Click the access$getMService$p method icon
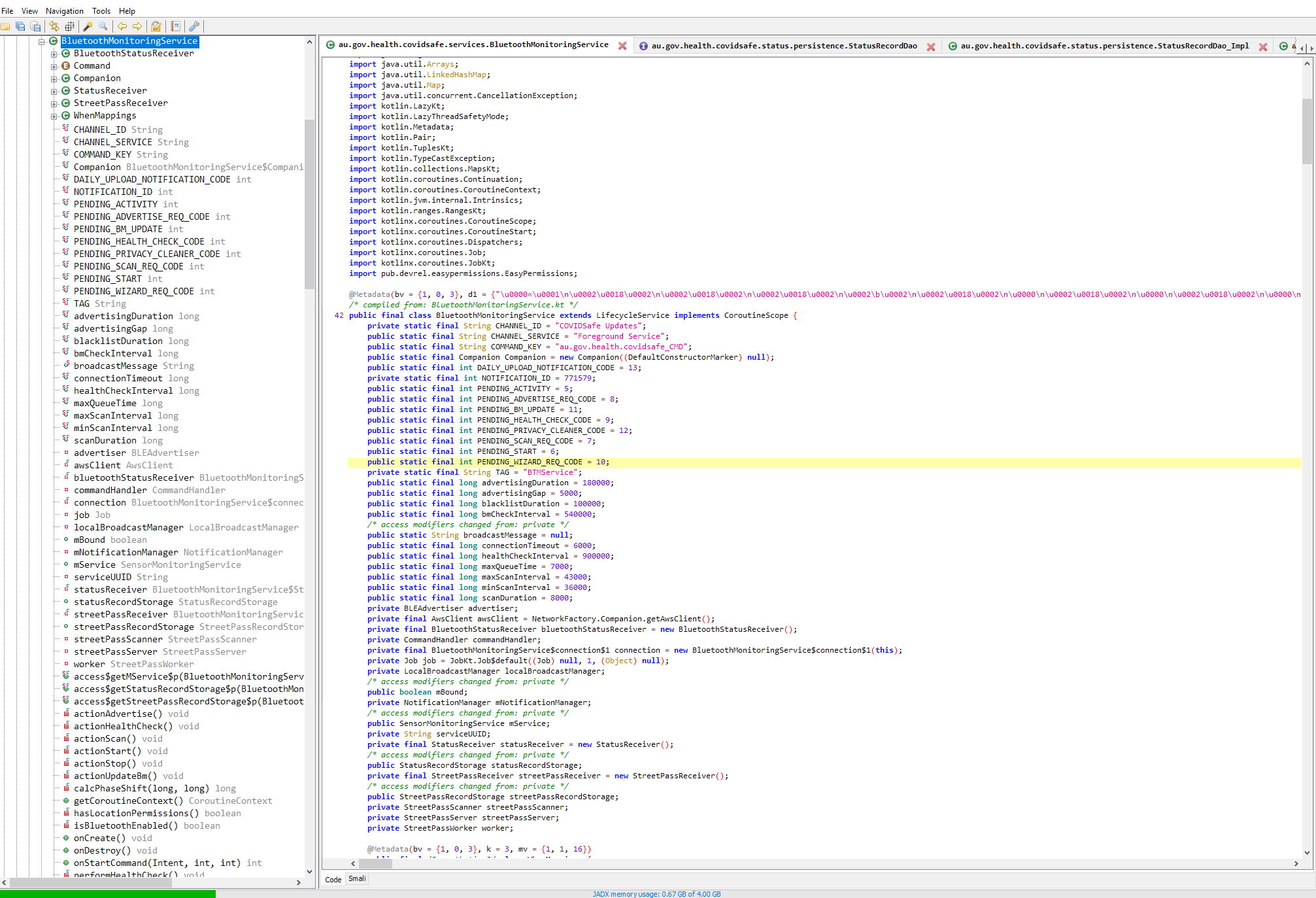The height and width of the screenshot is (898, 1316). click(66, 675)
